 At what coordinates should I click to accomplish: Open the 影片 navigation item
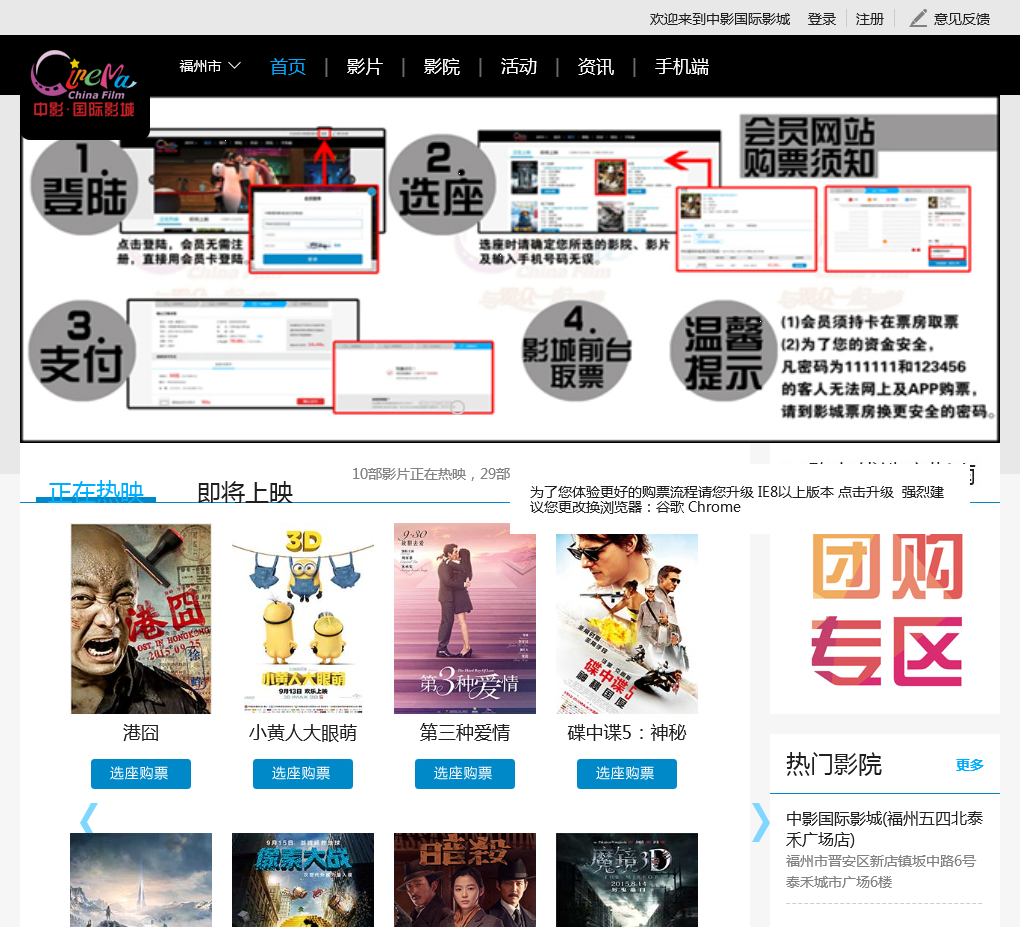364,66
